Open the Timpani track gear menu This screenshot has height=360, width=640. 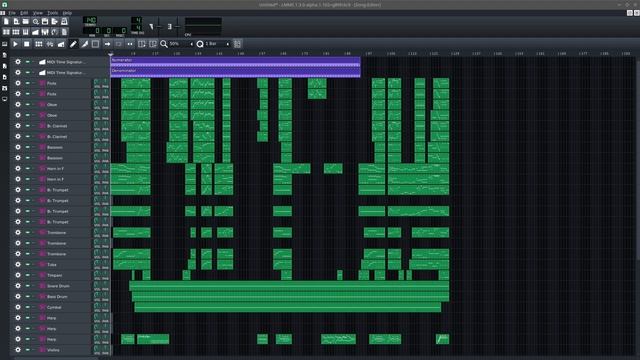click(18, 275)
